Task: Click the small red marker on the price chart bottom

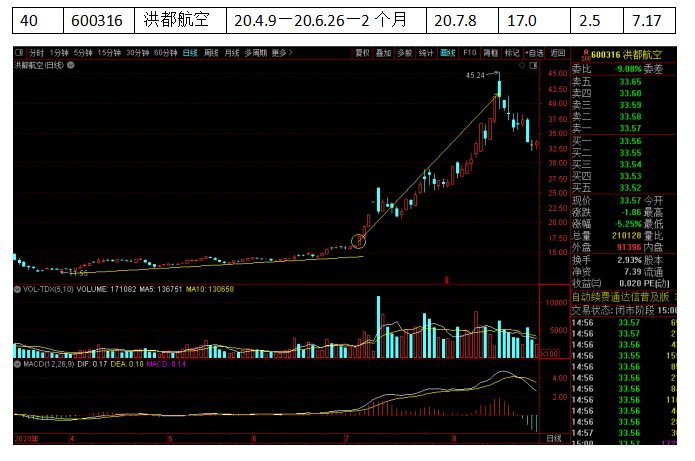Action: [446, 280]
